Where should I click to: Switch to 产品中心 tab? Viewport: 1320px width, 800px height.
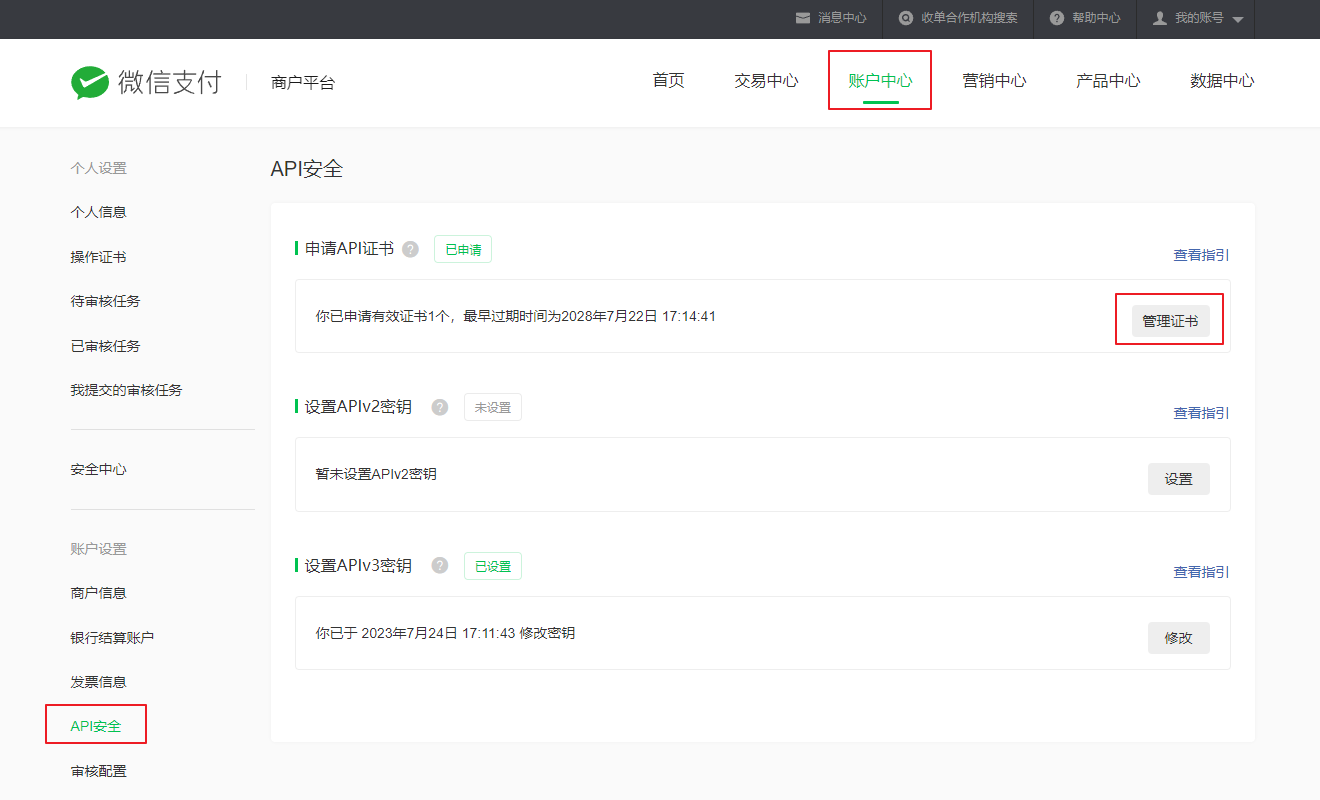1108,81
